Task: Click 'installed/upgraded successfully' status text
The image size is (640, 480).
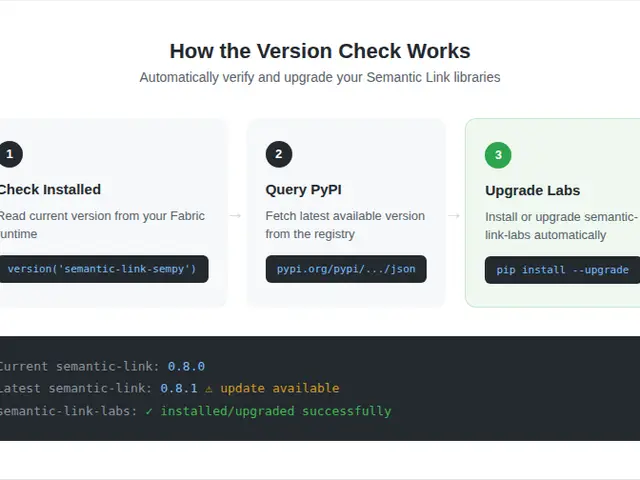Action: click(x=276, y=411)
